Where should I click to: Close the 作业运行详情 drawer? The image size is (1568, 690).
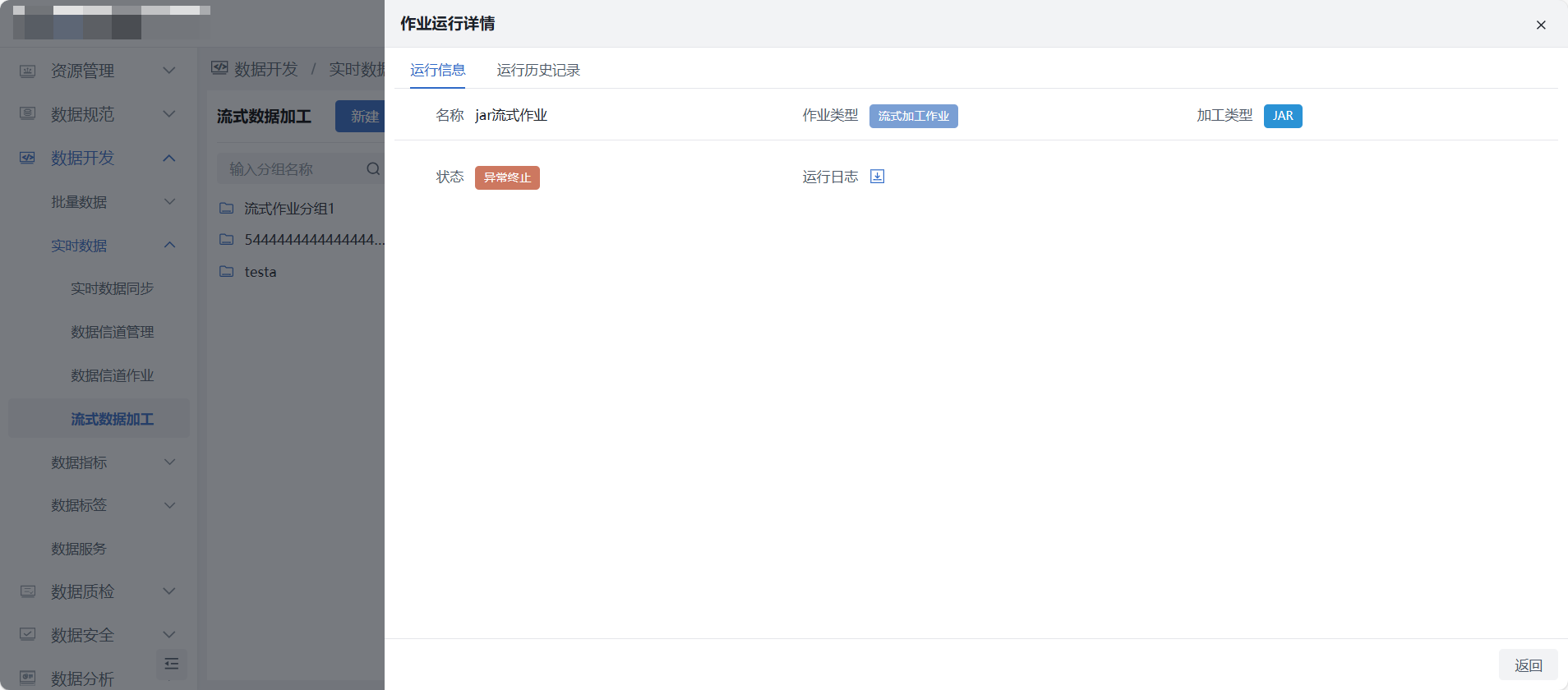tap(1541, 25)
